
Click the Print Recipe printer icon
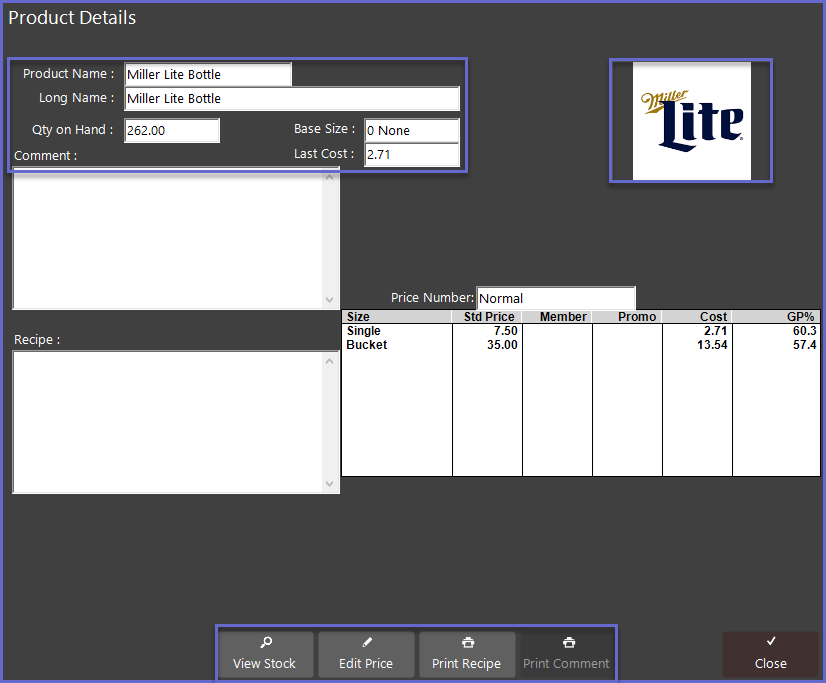tap(467, 643)
